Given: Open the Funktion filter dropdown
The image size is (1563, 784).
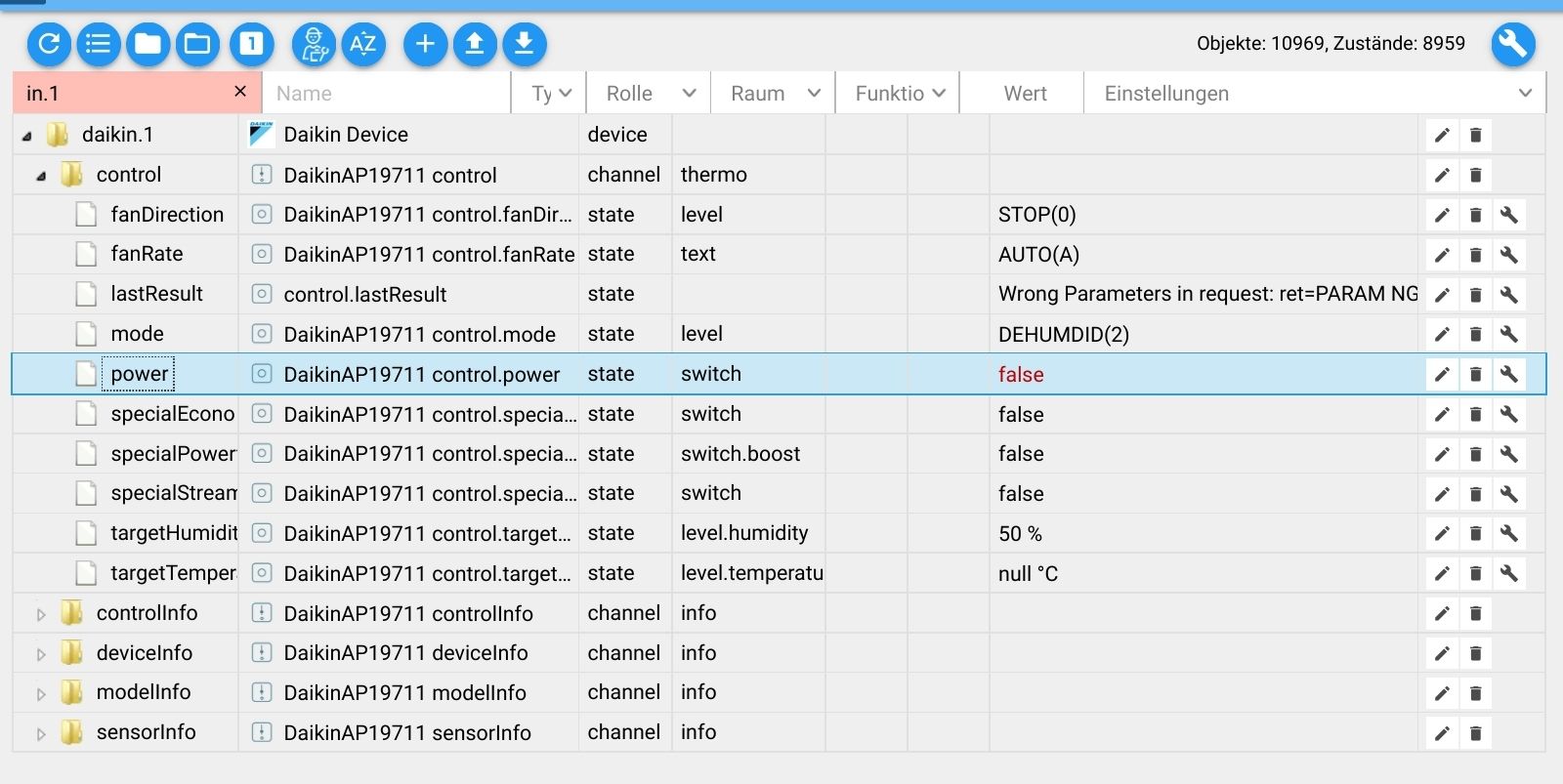Looking at the screenshot, I should (899, 93).
